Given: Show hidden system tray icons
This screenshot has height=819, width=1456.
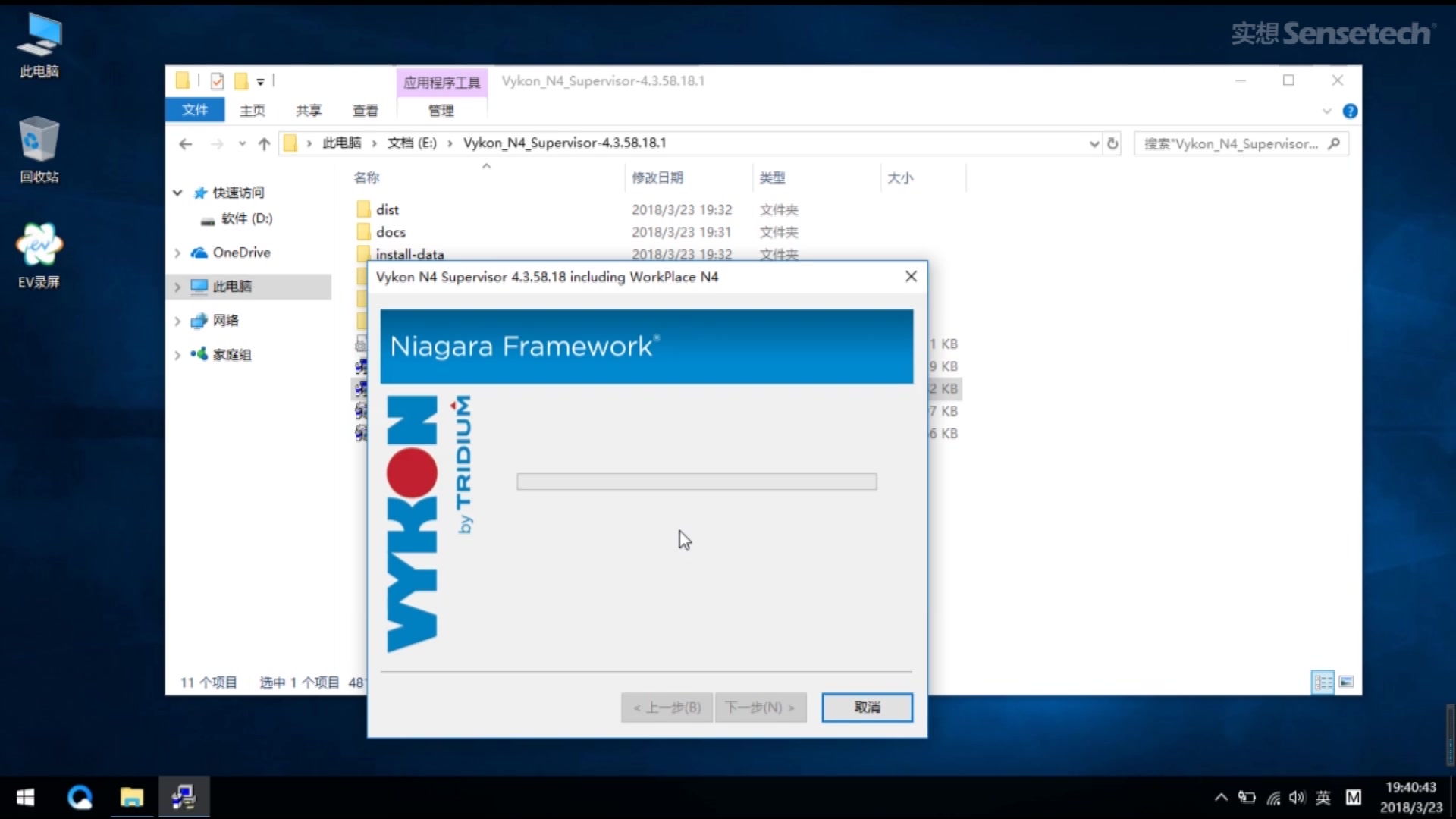Looking at the screenshot, I should (x=1221, y=797).
